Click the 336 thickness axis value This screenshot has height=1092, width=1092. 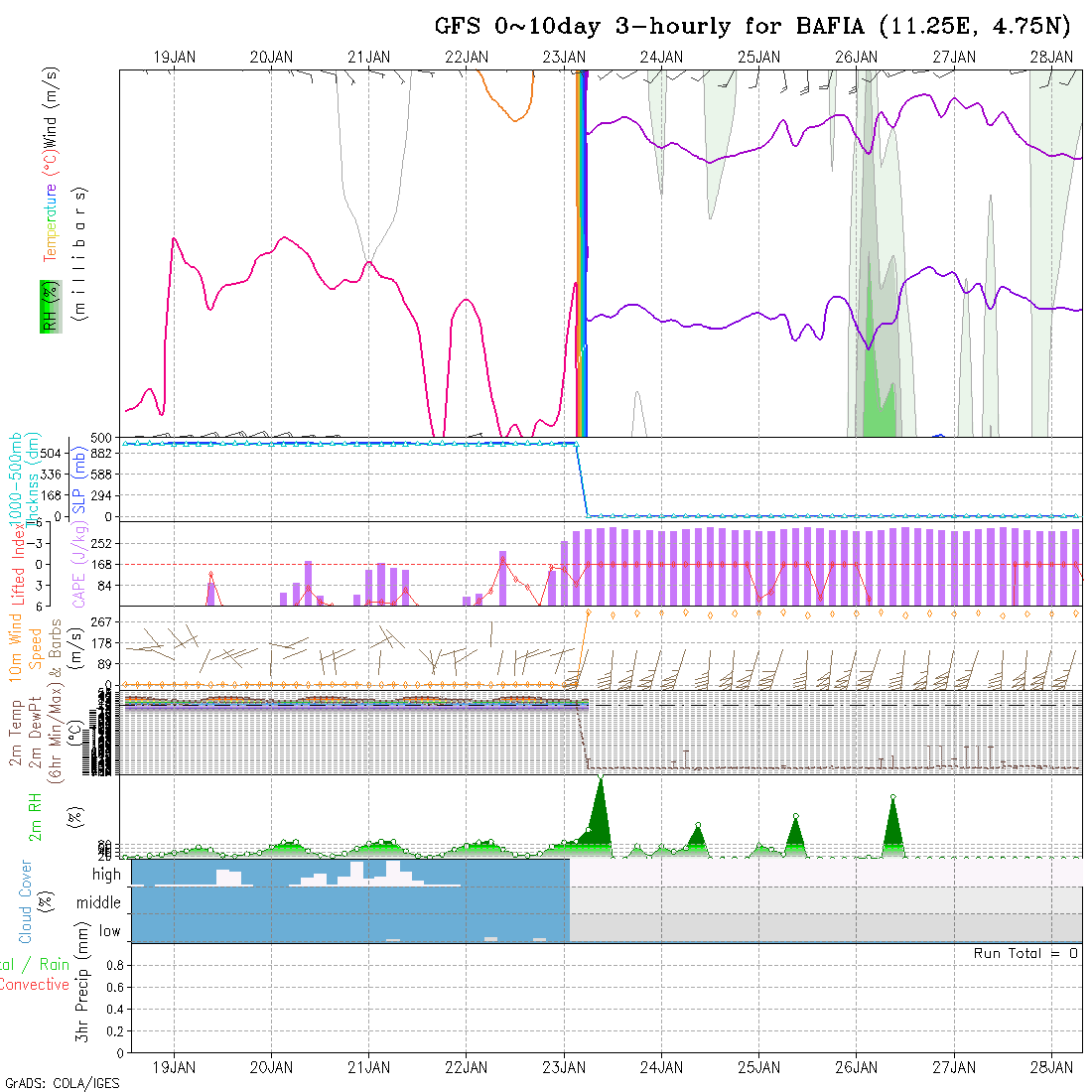click(51, 475)
